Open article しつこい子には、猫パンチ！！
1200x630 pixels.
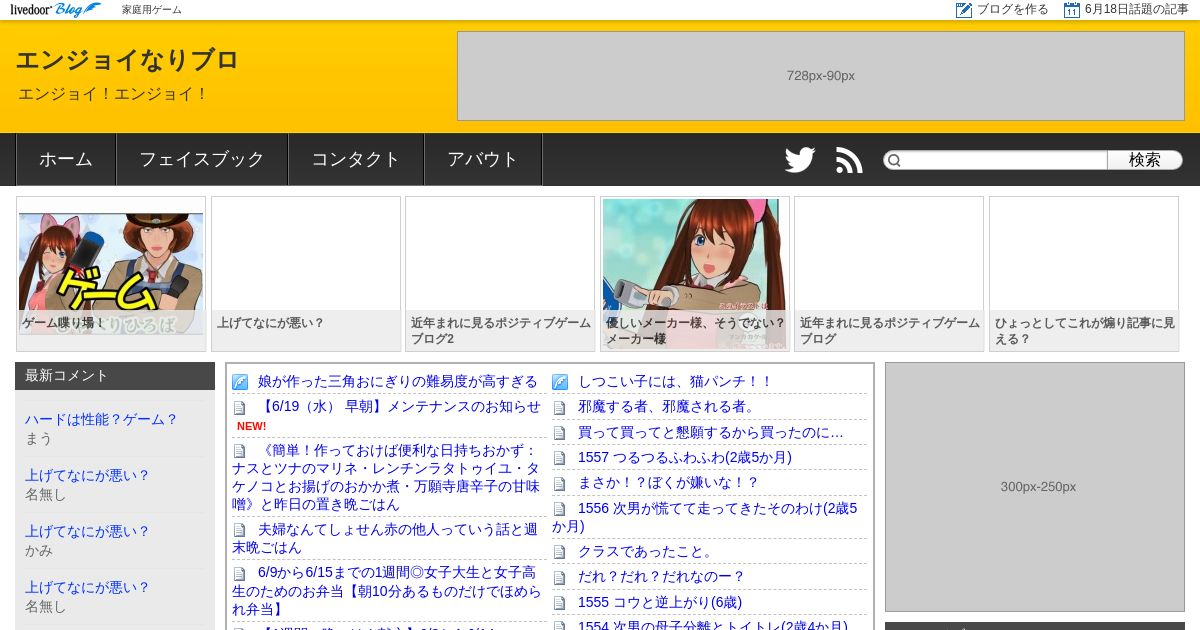click(x=675, y=382)
